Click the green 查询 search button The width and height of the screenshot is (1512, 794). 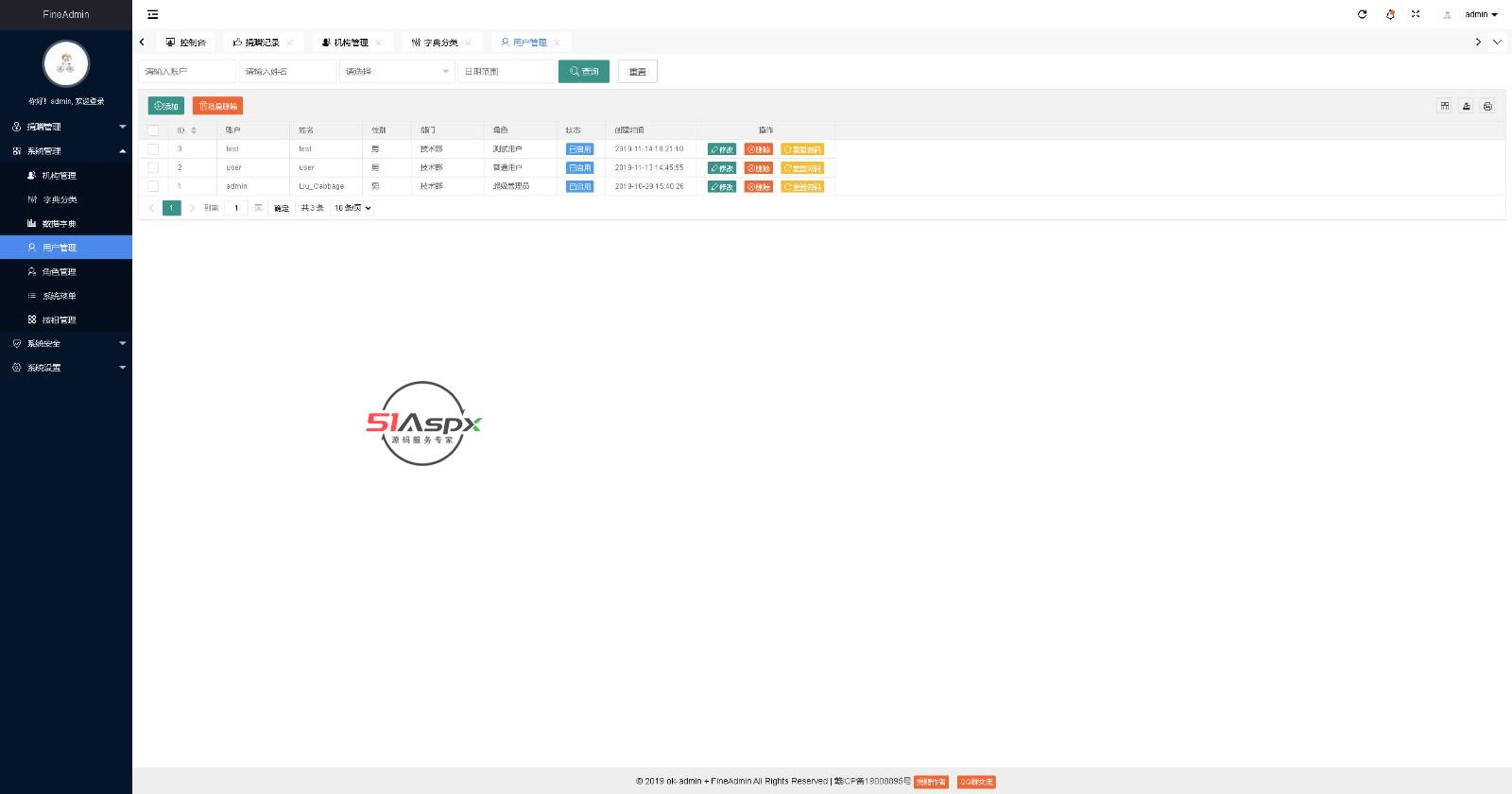coord(584,72)
